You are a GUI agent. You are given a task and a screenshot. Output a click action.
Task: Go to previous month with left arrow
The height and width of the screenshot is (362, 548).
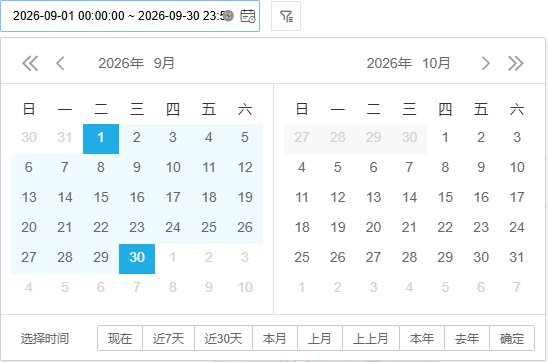[x=60, y=64]
